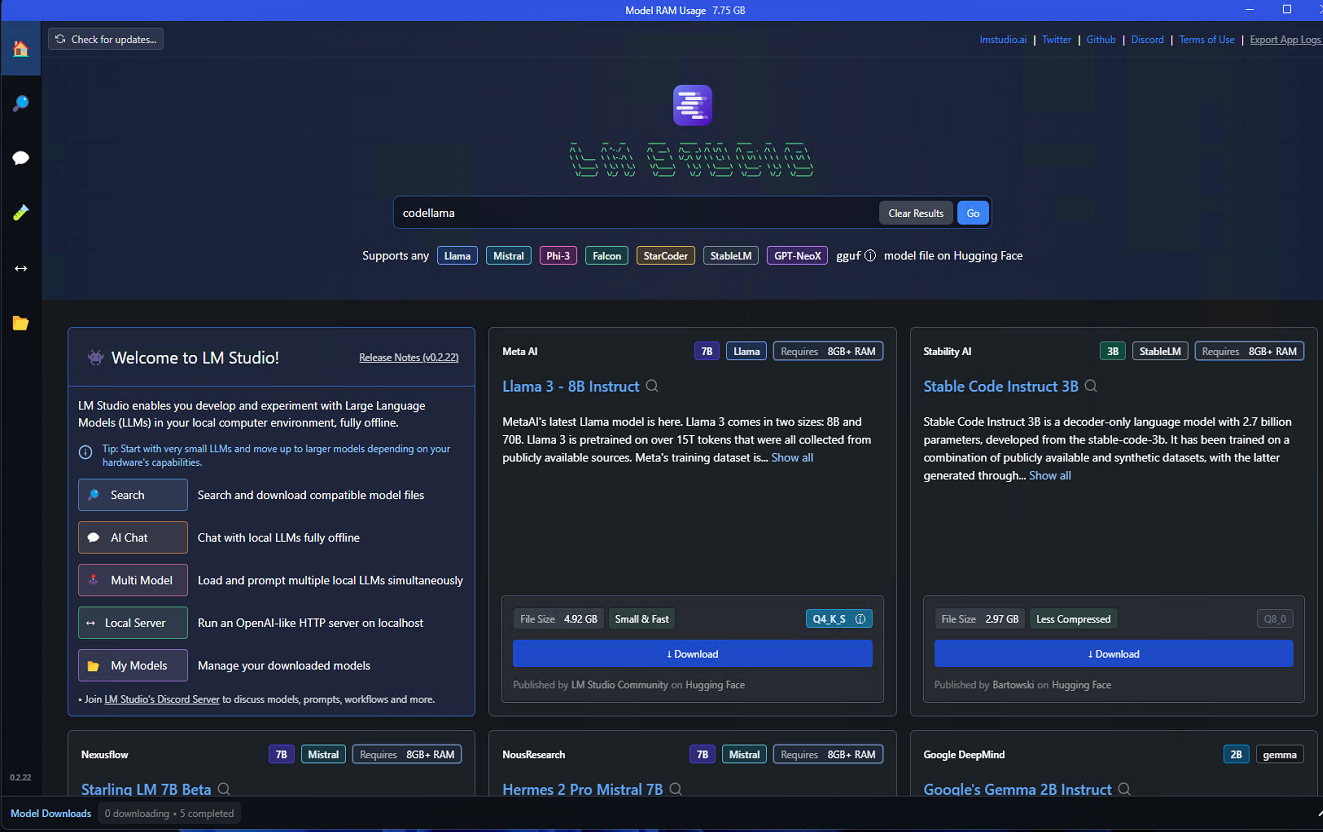Click the gguf info icon
The width and height of the screenshot is (1323, 832).
pyautogui.click(x=869, y=256)
